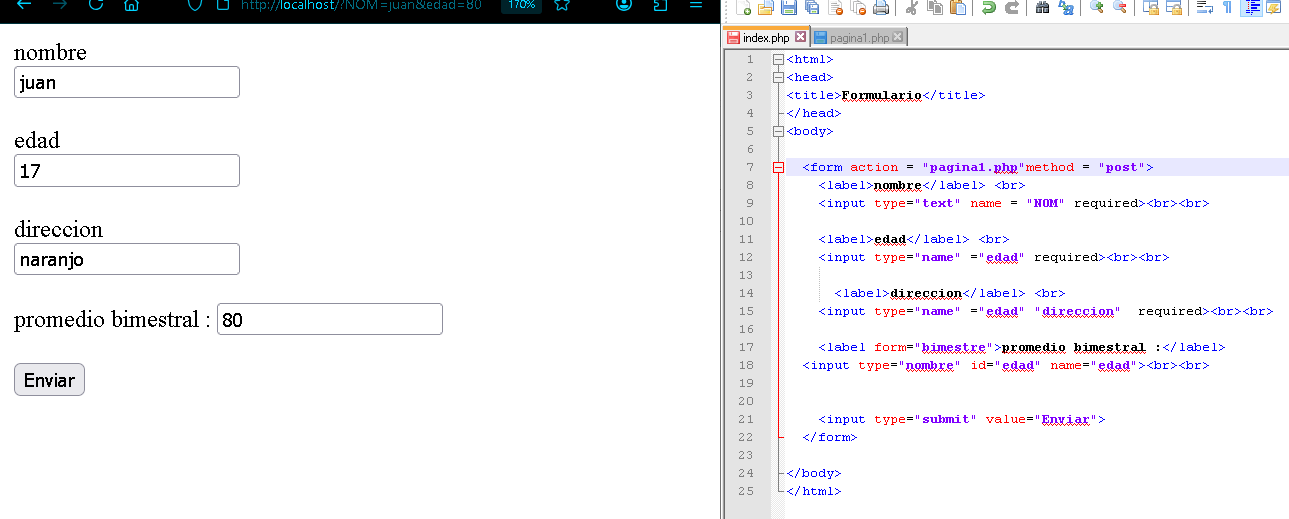The image size is (1289, 519).
Task: Click the tracking protection shield icon
Action: pyautogui.click(x=196, y=5)
